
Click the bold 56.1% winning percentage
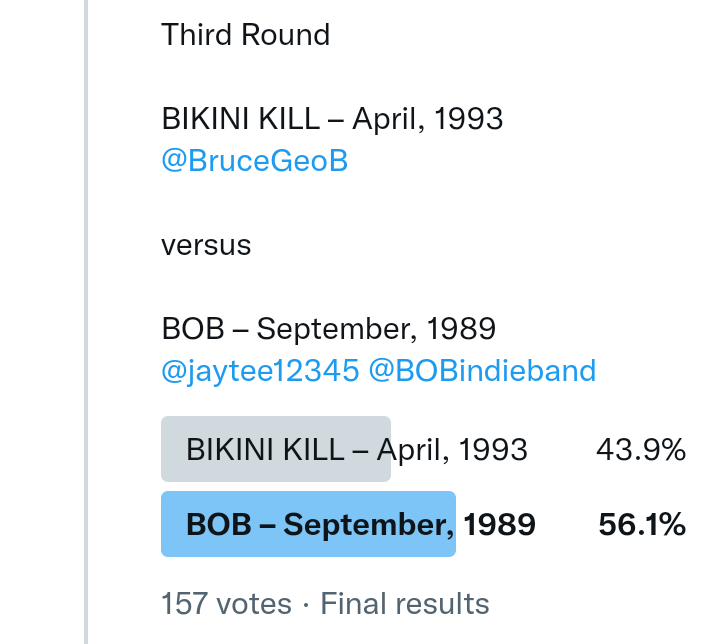point(641,524)
